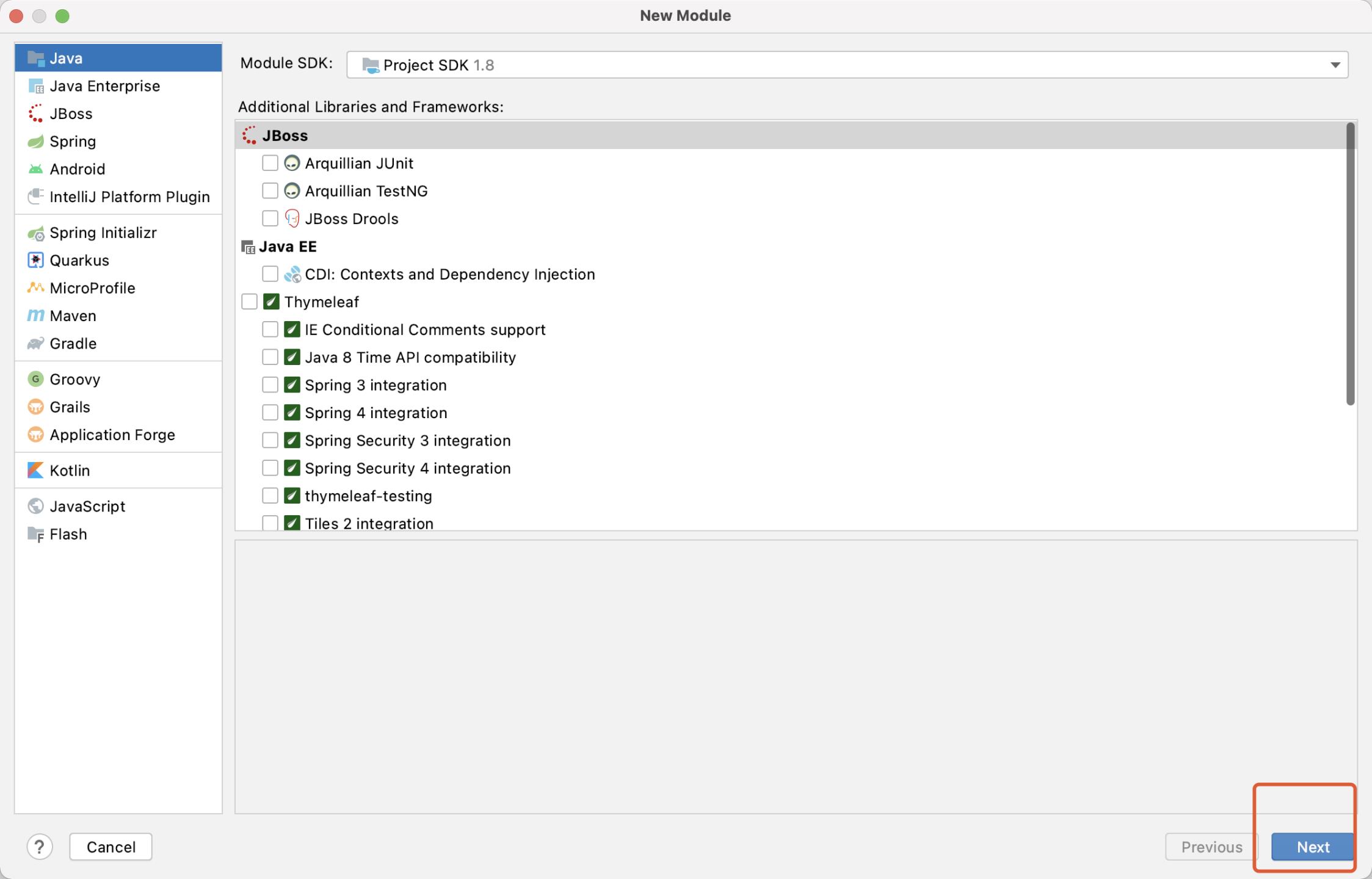Enable Spring 3 integration checkbox
This screenshot has width=1372, height=879.
click(x=270, y=385)
